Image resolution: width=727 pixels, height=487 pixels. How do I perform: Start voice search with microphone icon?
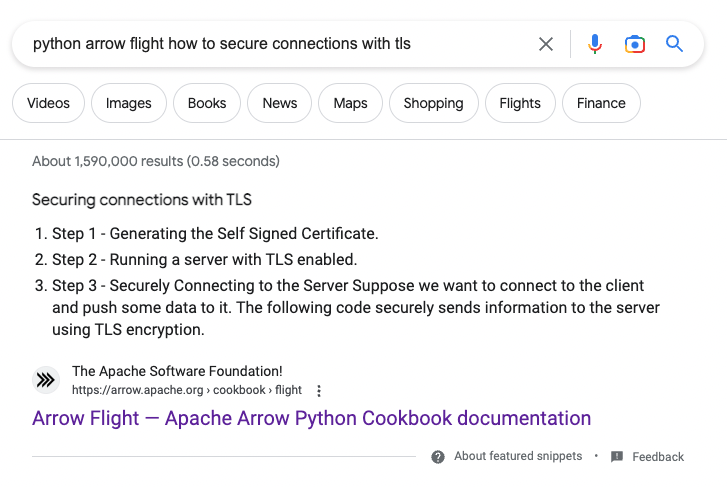[x=595, y=44]
